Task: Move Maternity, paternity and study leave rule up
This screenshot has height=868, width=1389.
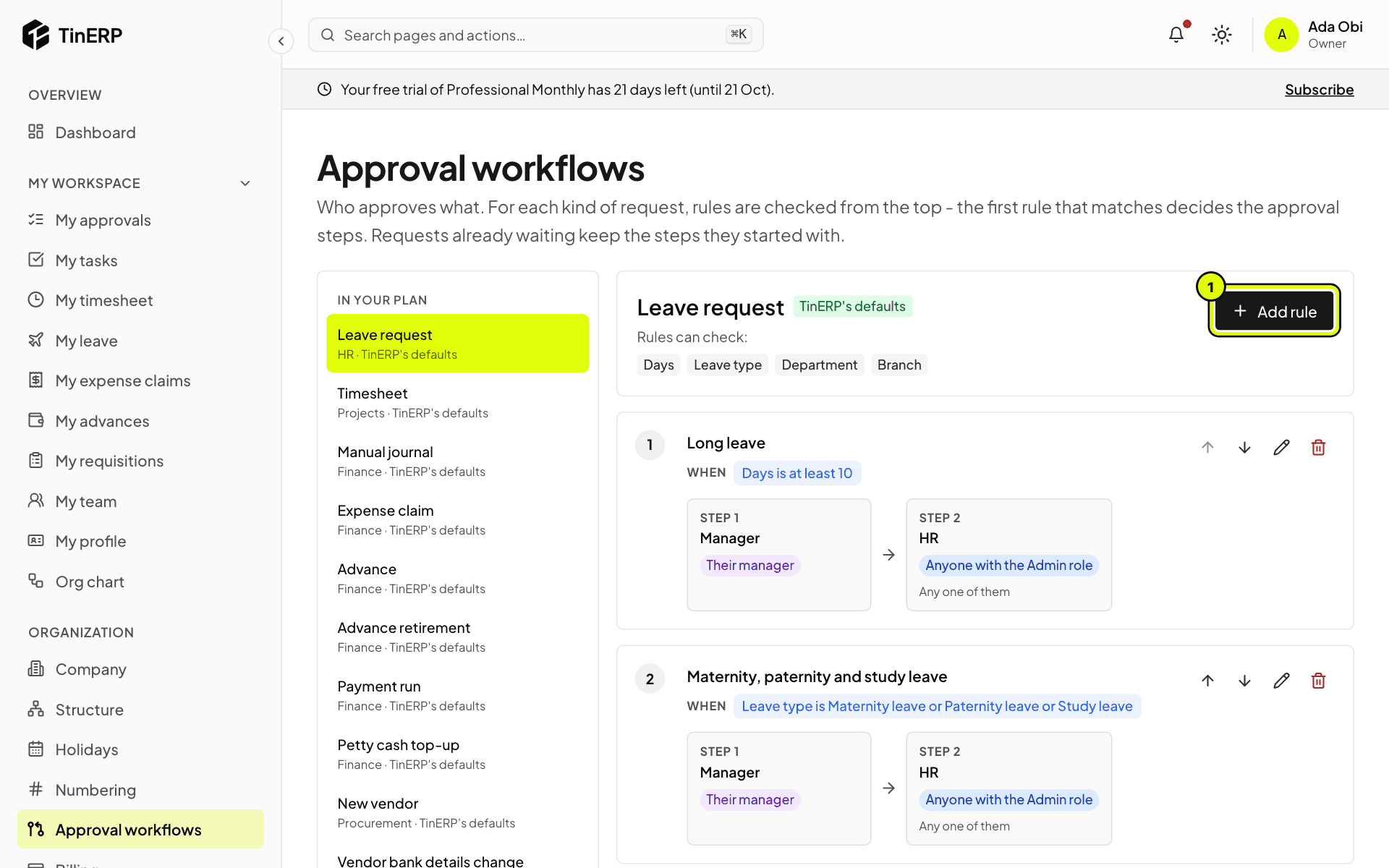Action: [1207, 681]
